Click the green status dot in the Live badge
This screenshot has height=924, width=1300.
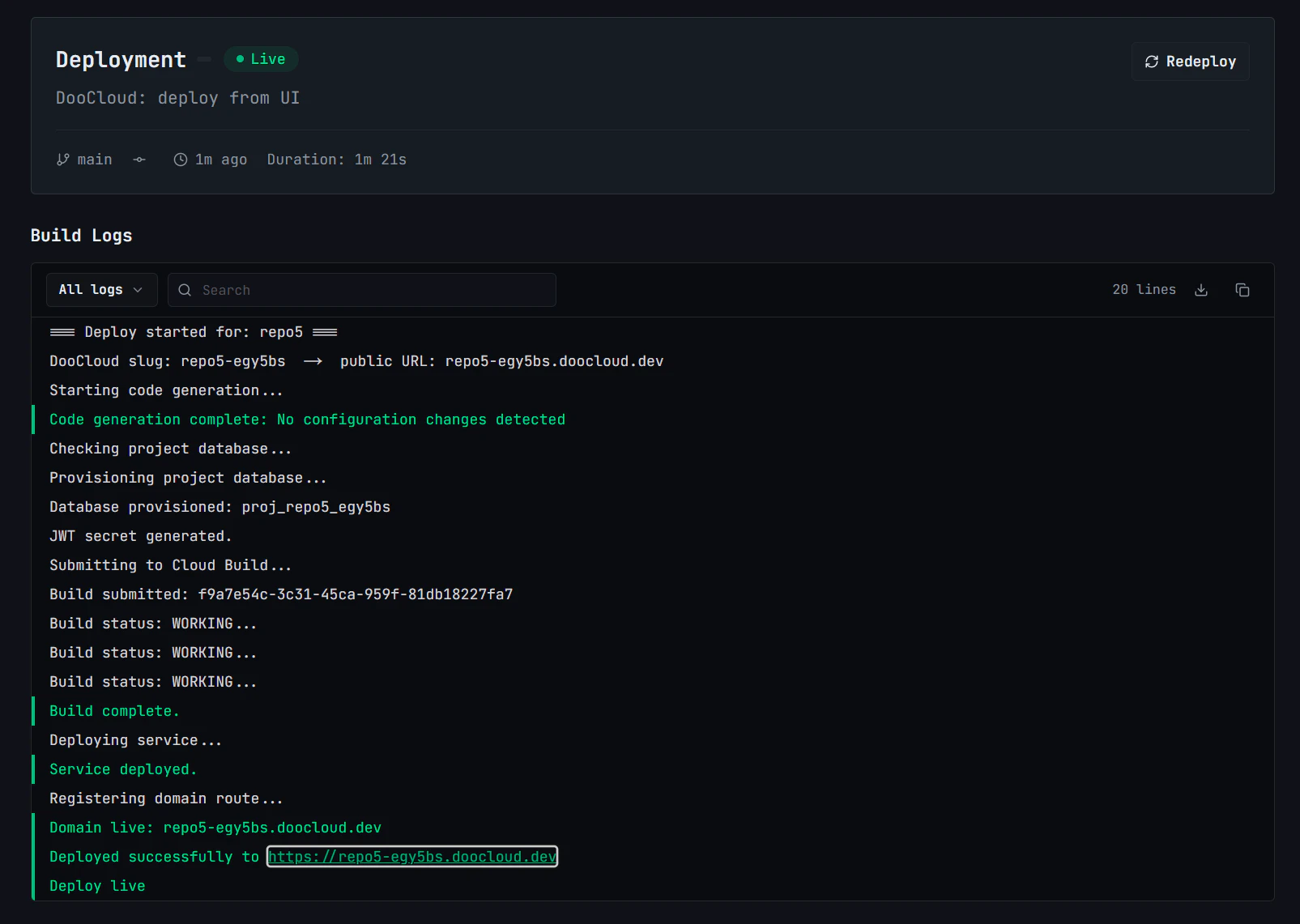pos(238,58)
